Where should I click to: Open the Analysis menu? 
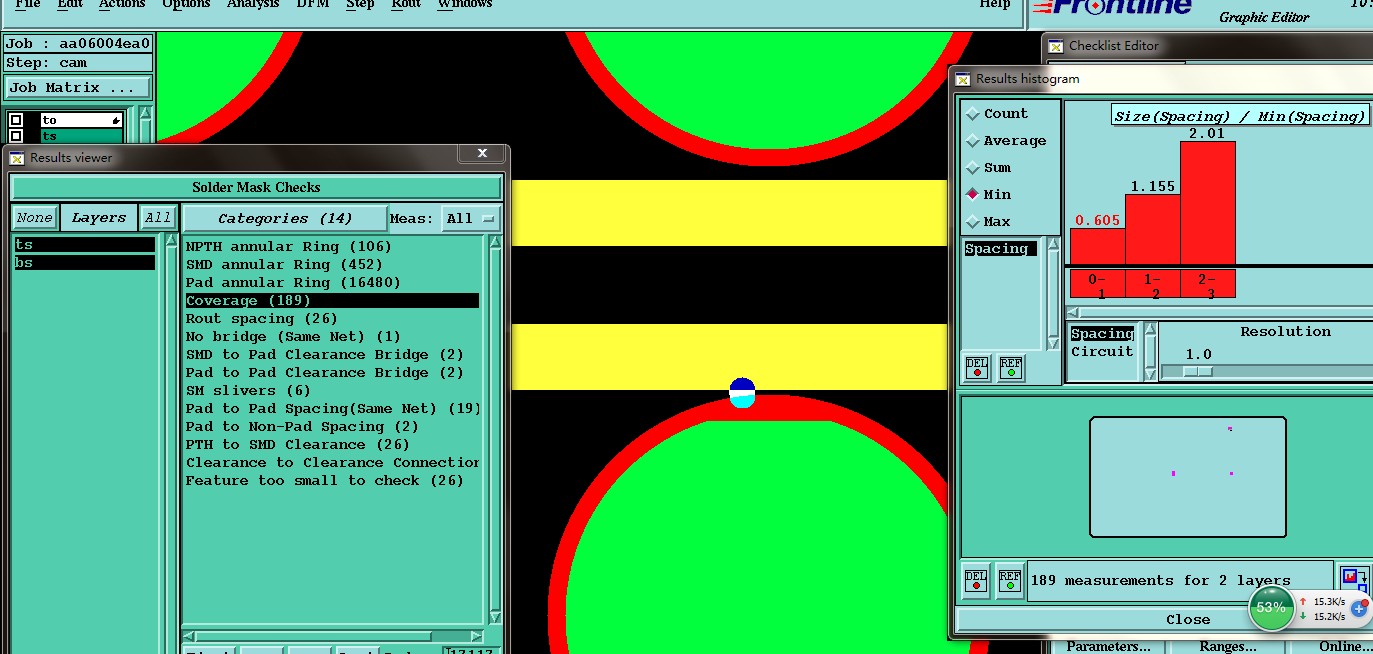click(x=253, y=4)
